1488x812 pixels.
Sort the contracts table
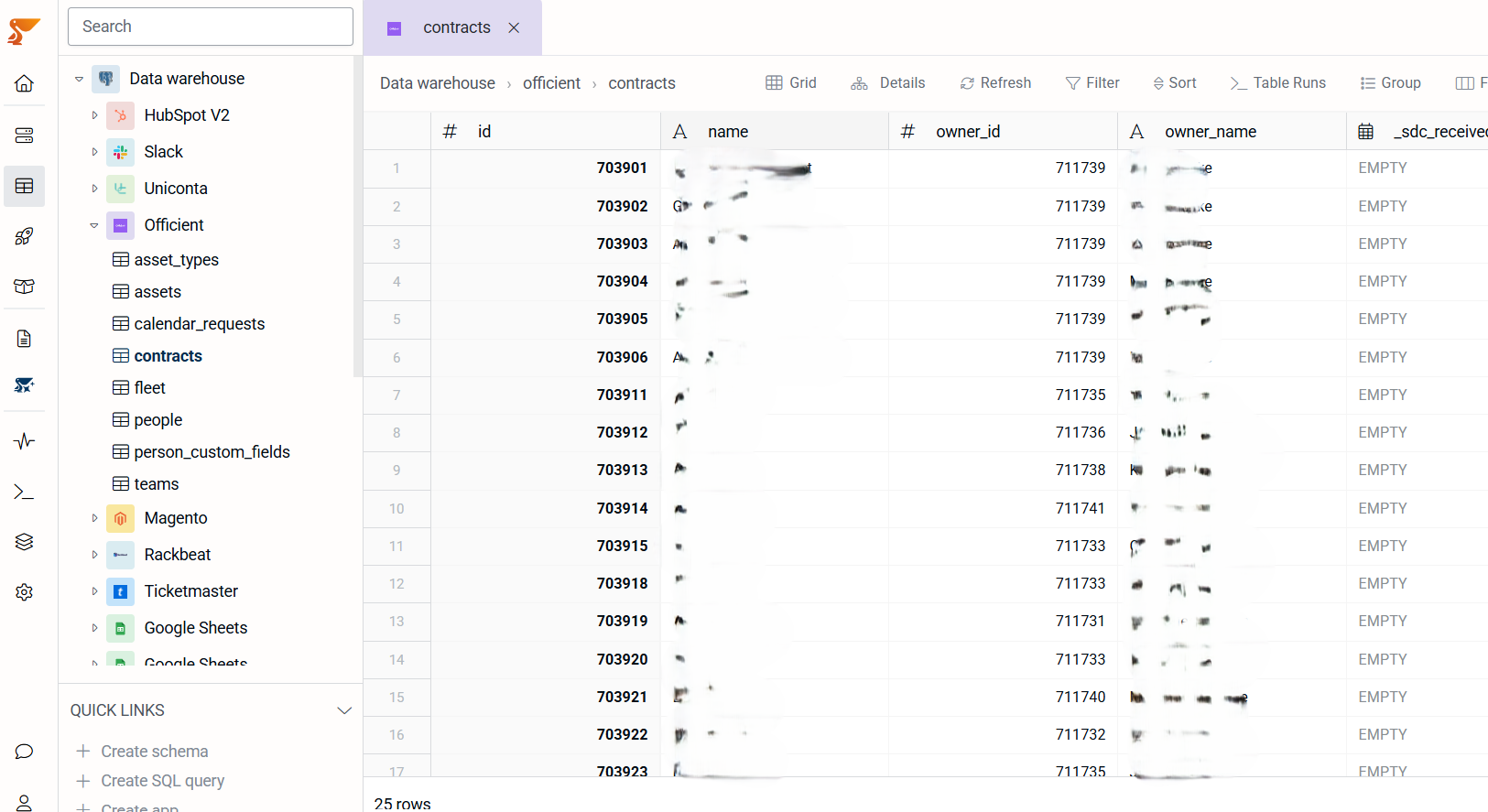click(x=1174, y=82)
